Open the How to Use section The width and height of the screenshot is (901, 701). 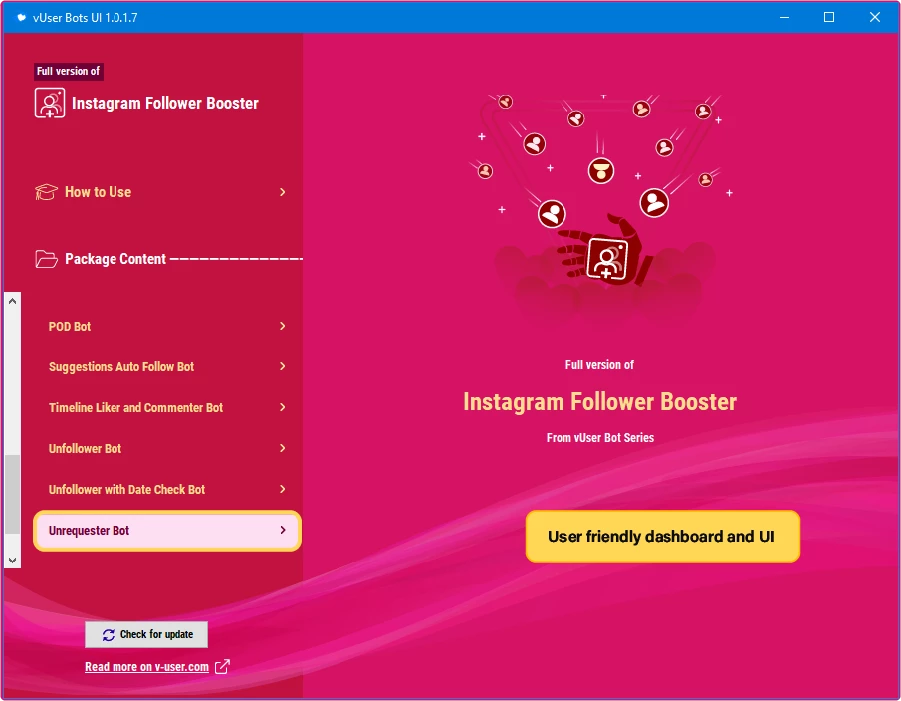coord(161,192)
